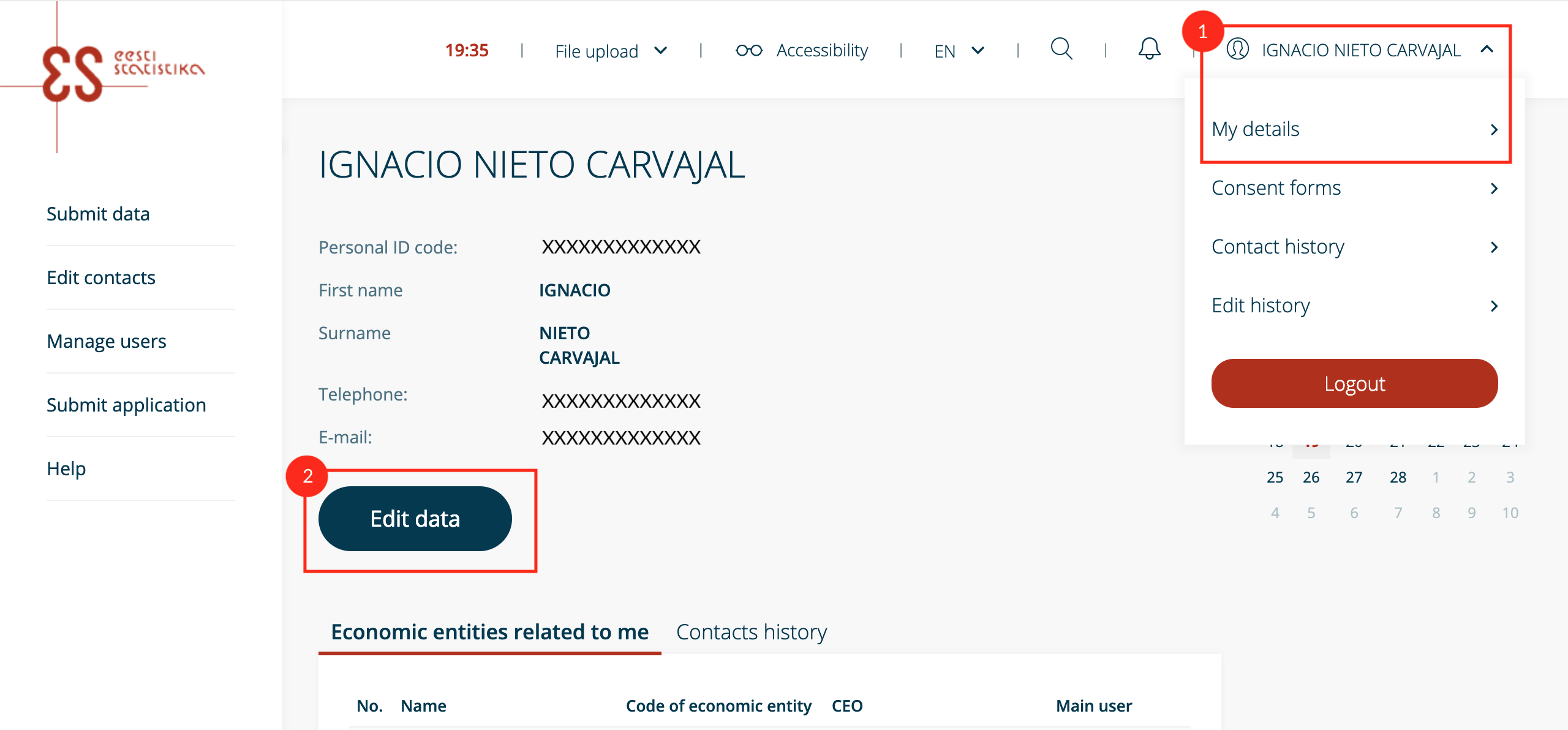Open My details from the user menu

click(1255, 129)
